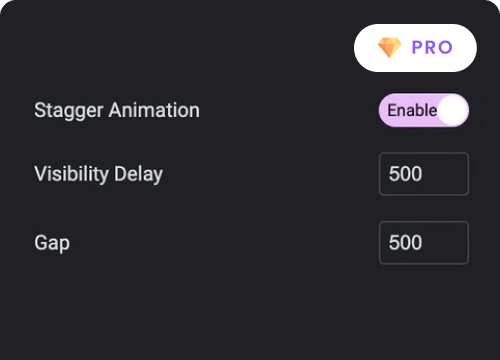Disable the Stagger Animation toggle
Viewport: 500px width, 360px height.
pos(424,110)
